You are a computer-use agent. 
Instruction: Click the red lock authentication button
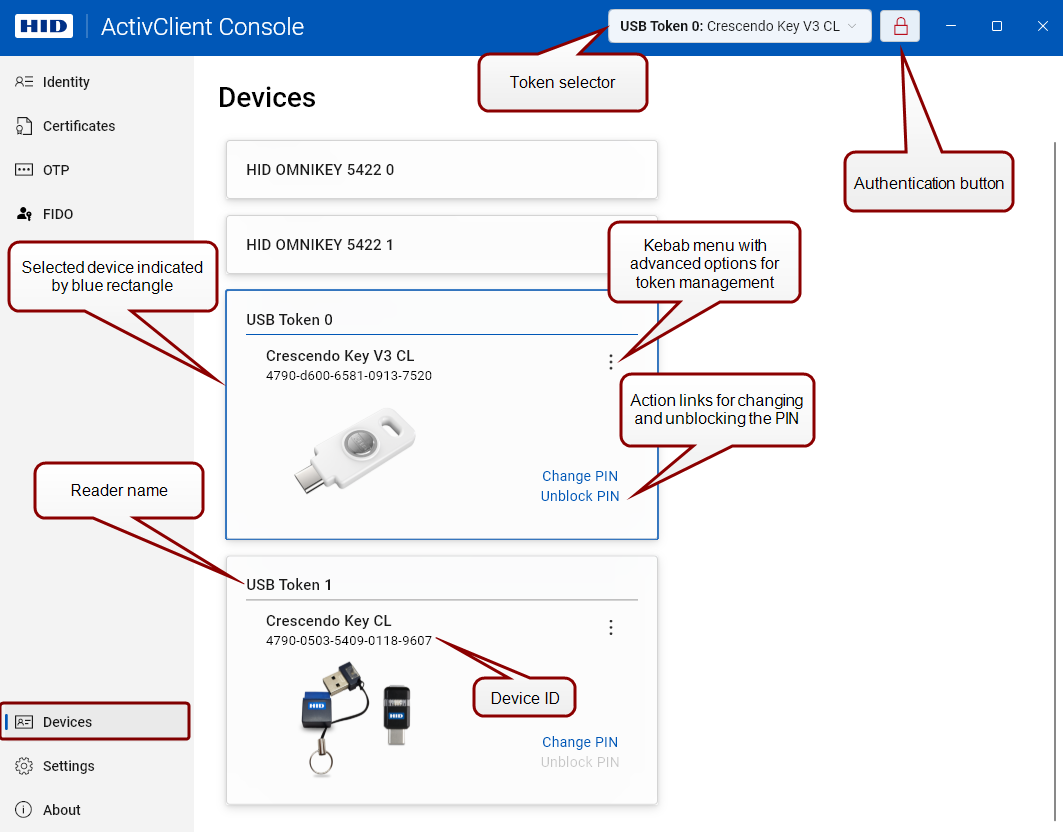(x=900, y=26)
